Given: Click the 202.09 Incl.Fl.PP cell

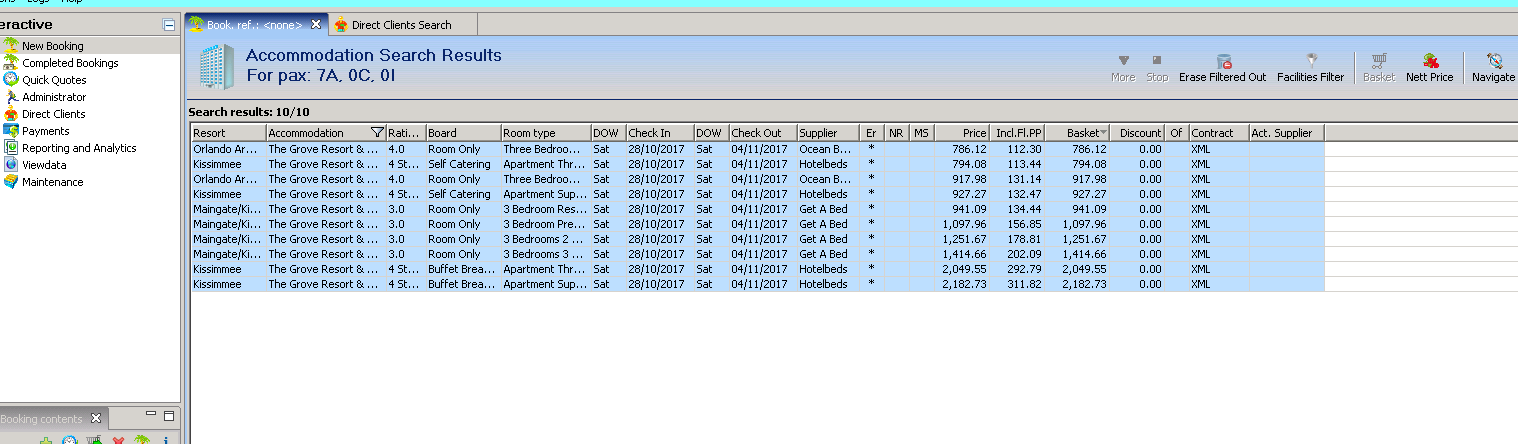Looking at the screenshot, I should [x=1017, y=254].
